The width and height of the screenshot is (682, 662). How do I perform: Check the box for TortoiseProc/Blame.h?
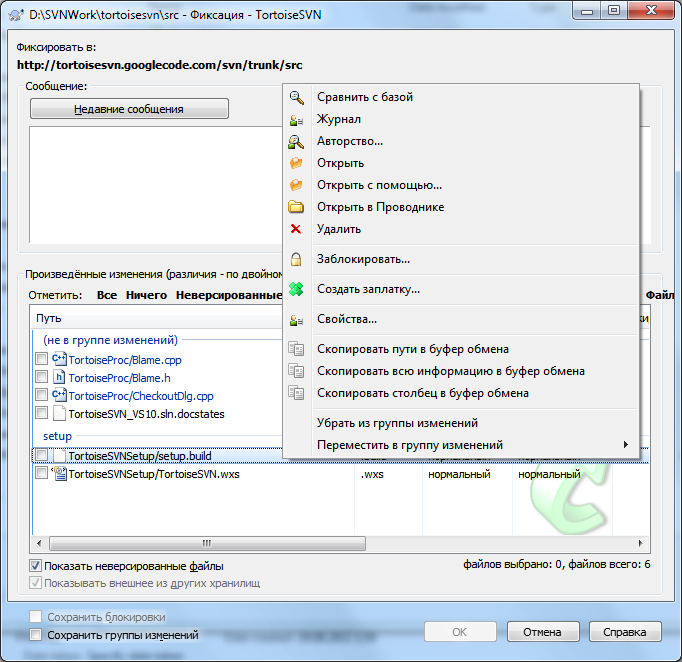click(42, 377)
